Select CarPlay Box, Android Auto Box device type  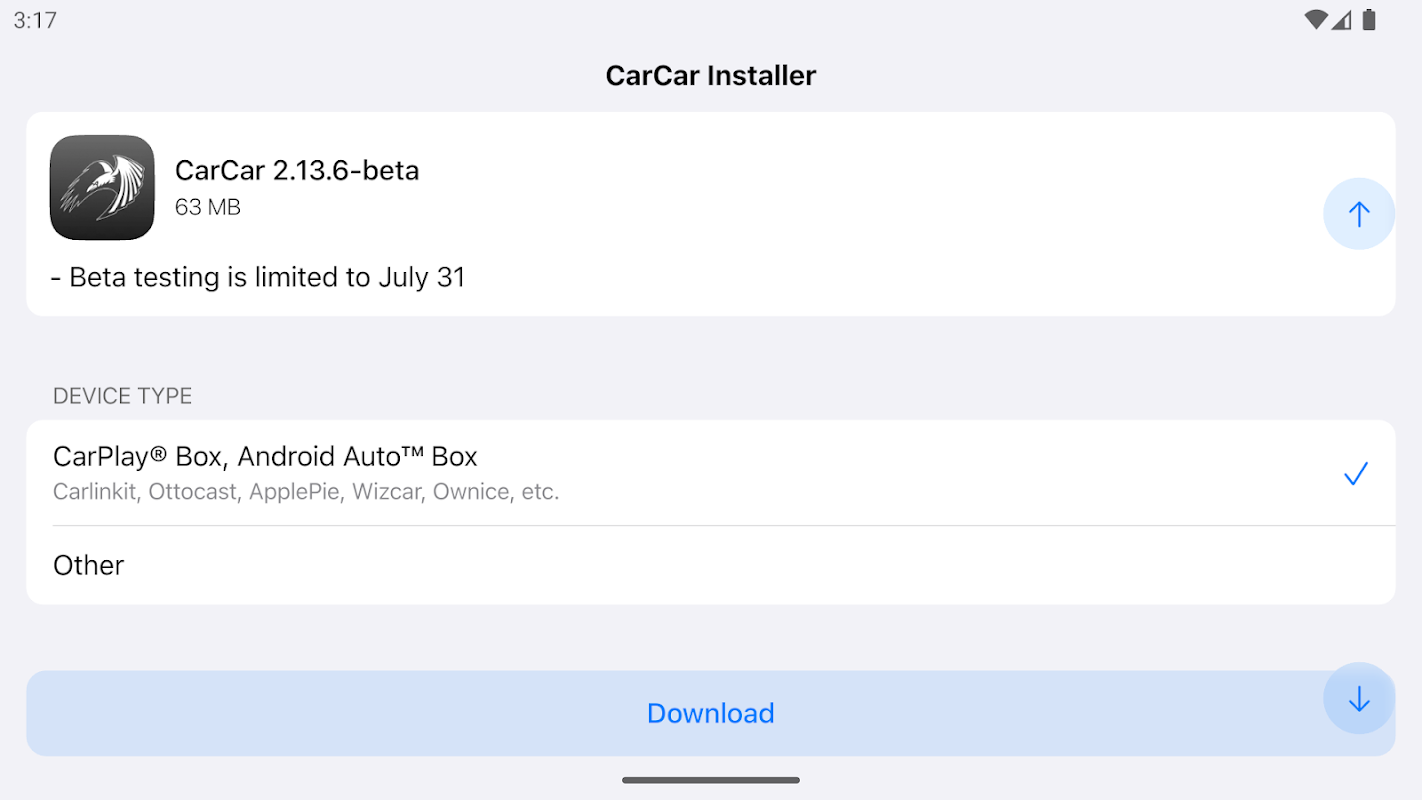(265, 457)
